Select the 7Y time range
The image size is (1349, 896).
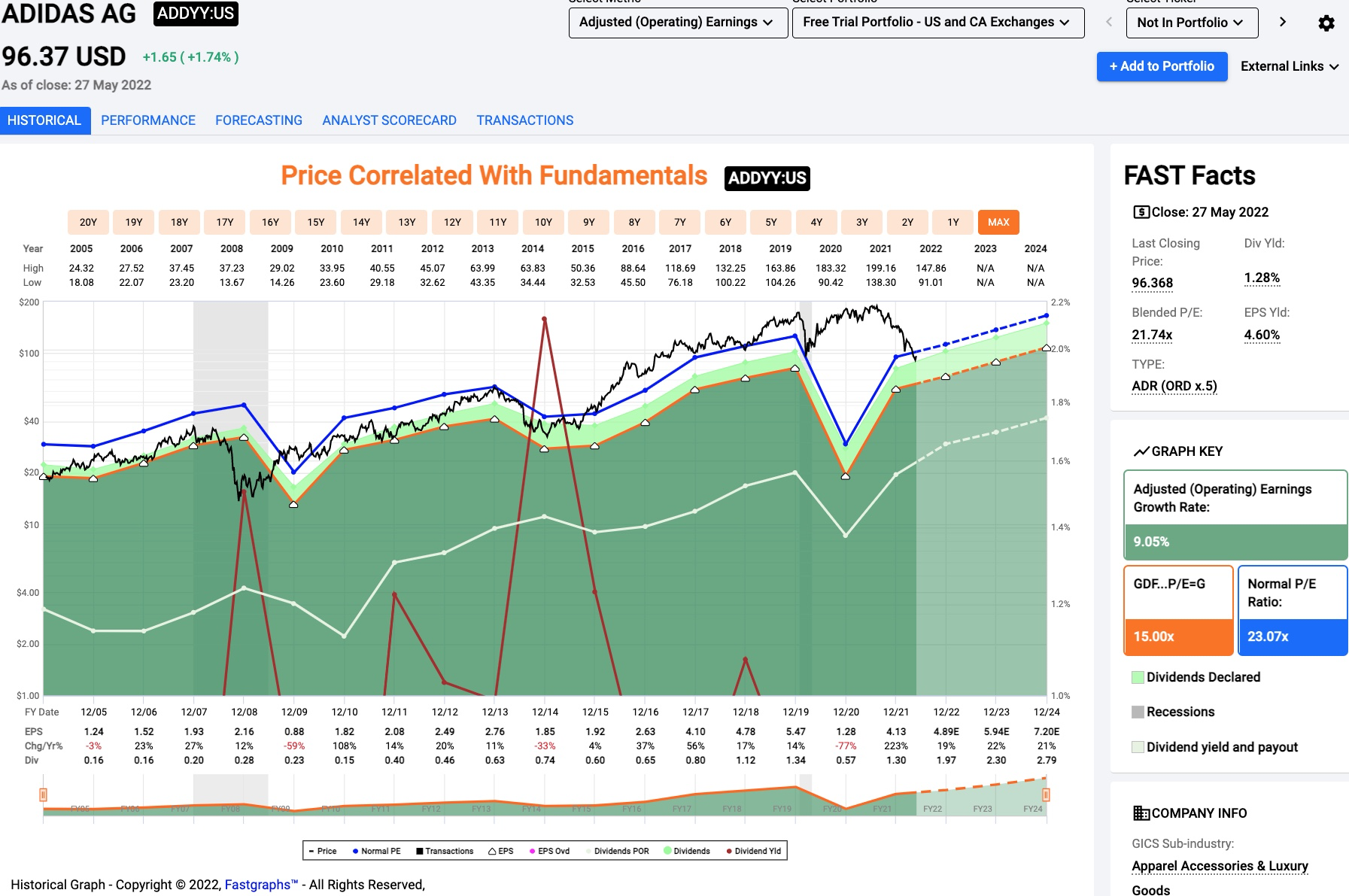pos(680,222)
